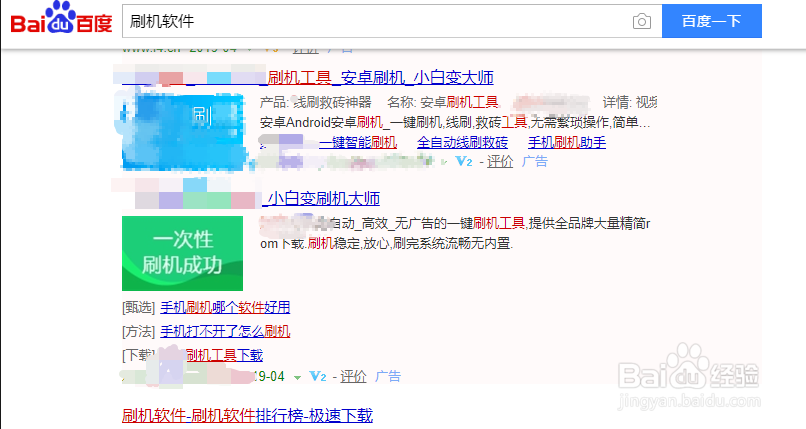Open 手机刷机哪个软件好用 link
806x429 pixels.
tap(225, 308)
